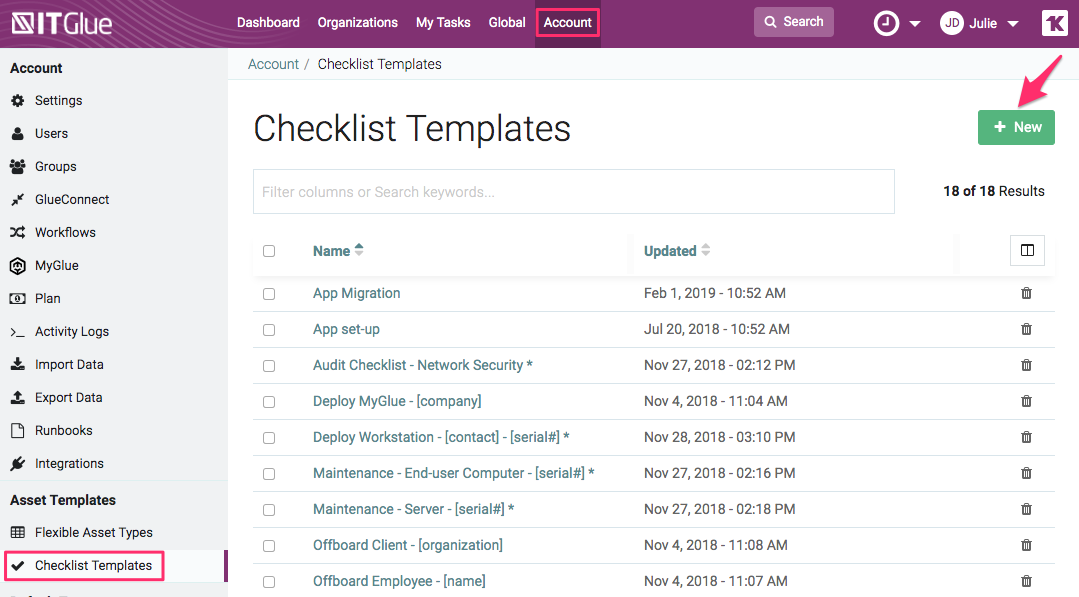Click the Account breadcrumb link
1079x597 pixels.
click(x=273, y=64)
